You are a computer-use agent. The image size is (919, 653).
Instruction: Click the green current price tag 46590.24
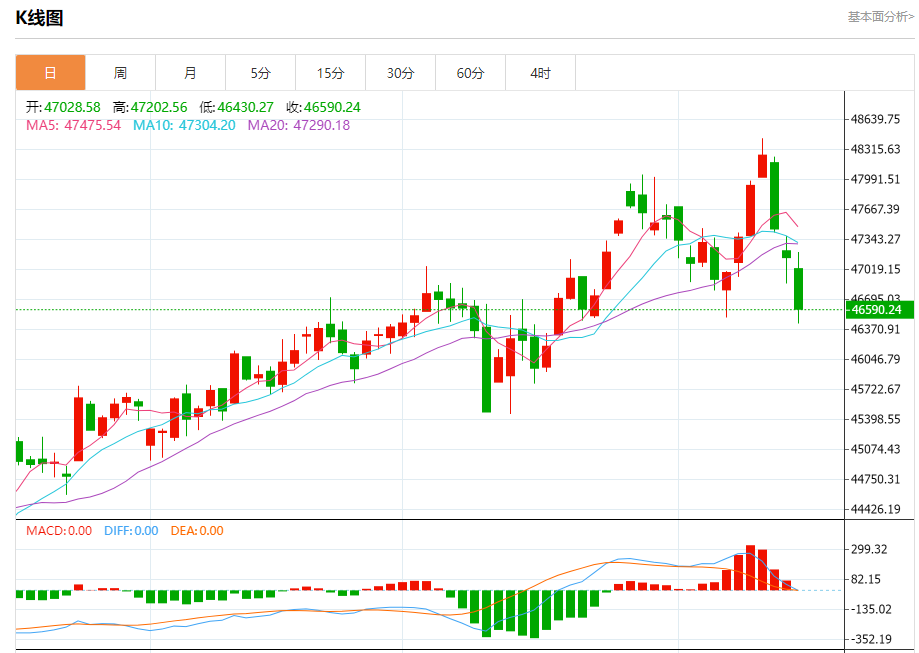pyautogui.click(x=879, y=310)
